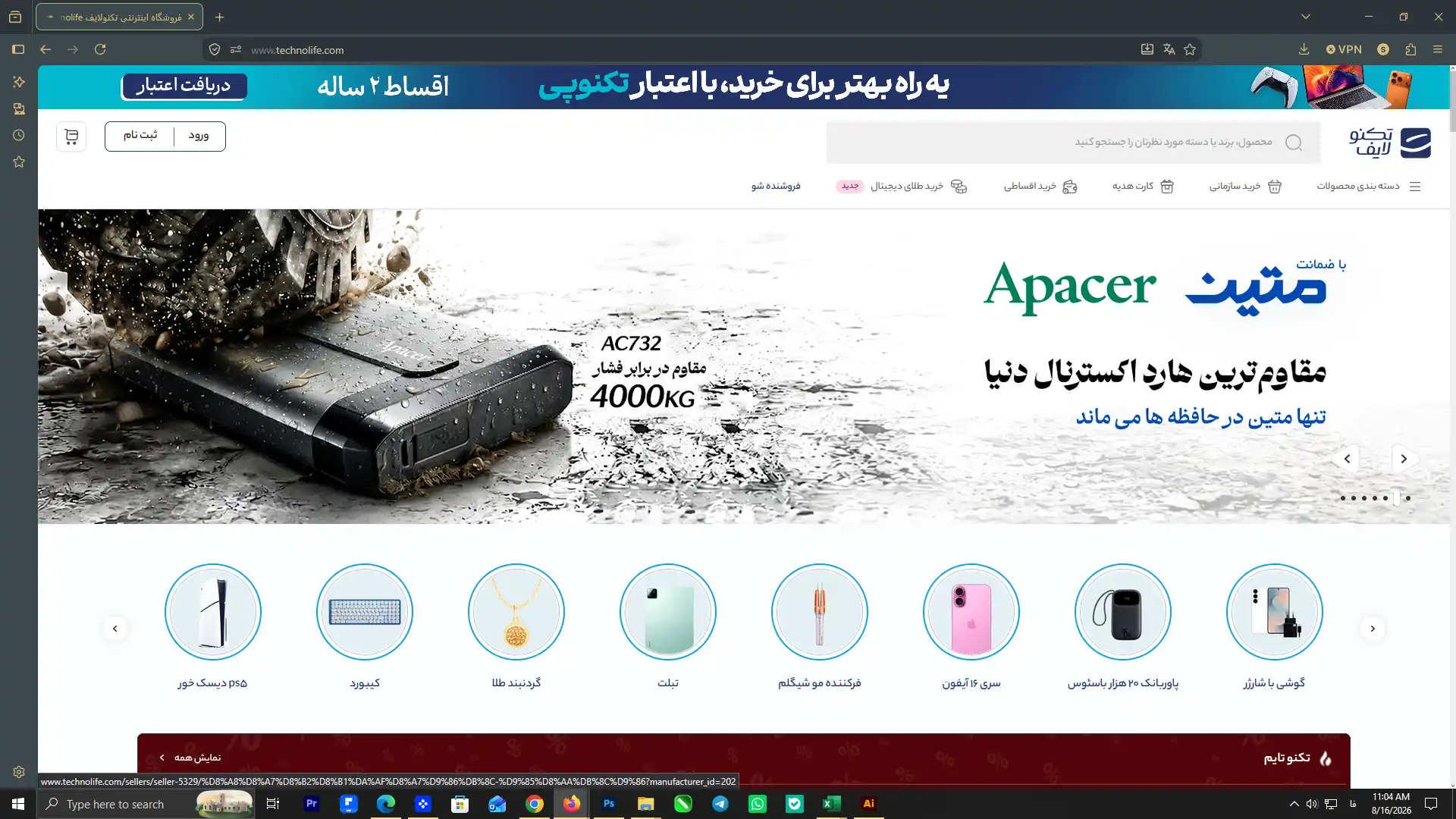Click the magnifier icon in the search box
1456x819 pixels.
(x=1294, y=143)
